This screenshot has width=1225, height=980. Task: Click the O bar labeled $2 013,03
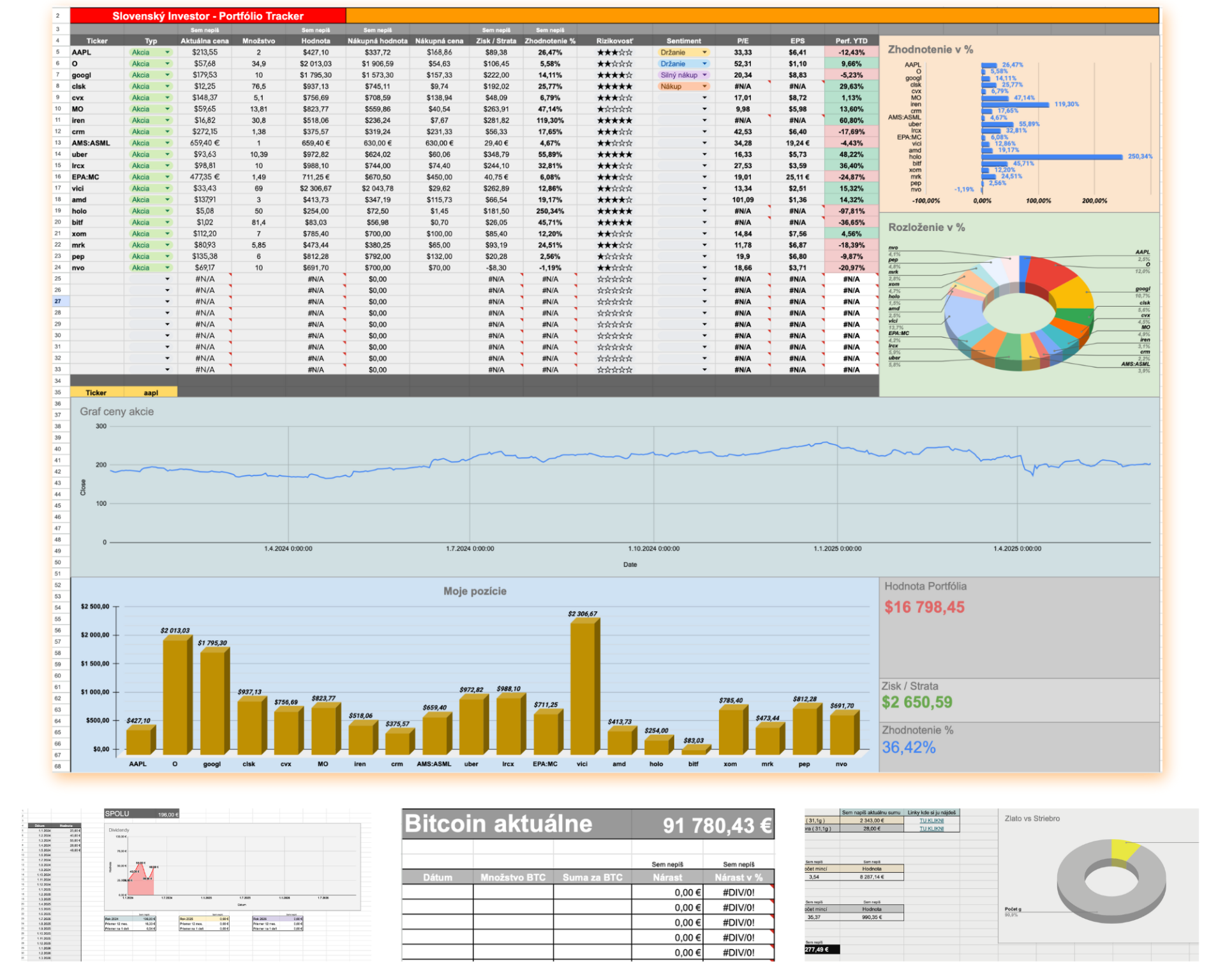(x=177, y=695)
